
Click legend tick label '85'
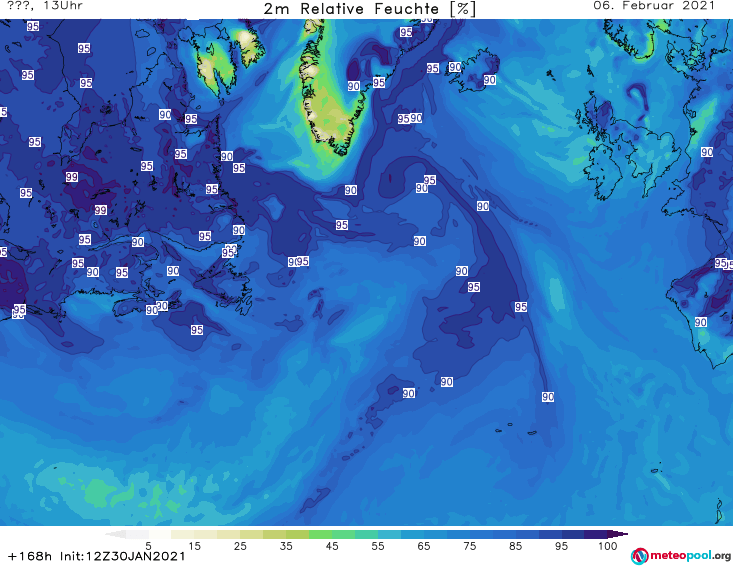(x=516, y=546)
